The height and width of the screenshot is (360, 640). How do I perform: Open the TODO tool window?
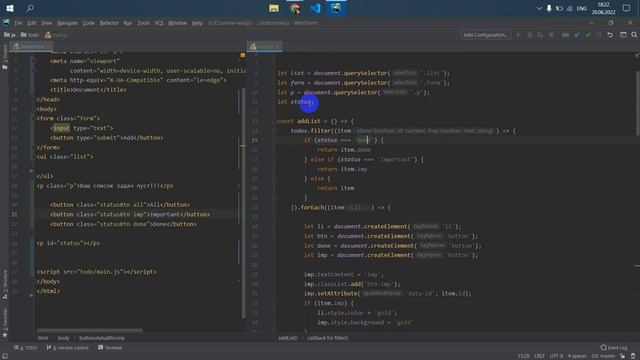pos(25,348)
